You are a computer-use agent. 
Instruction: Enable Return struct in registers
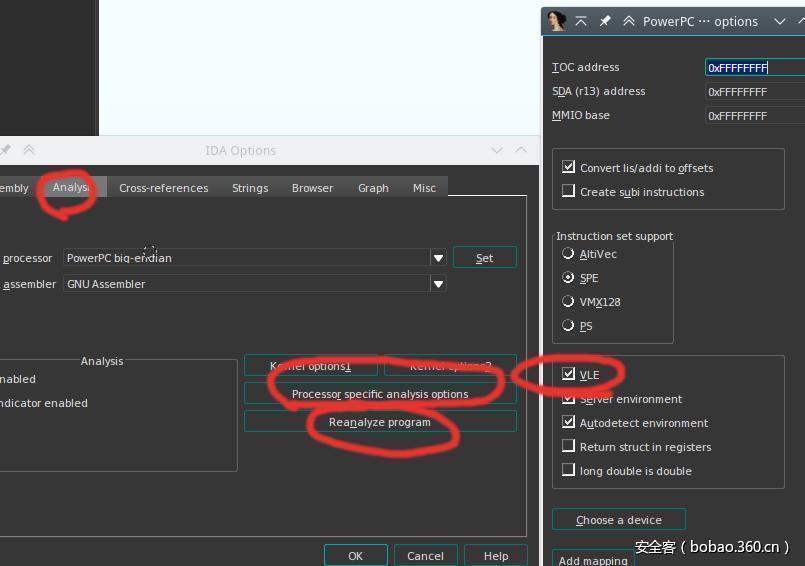click(569, 447)
